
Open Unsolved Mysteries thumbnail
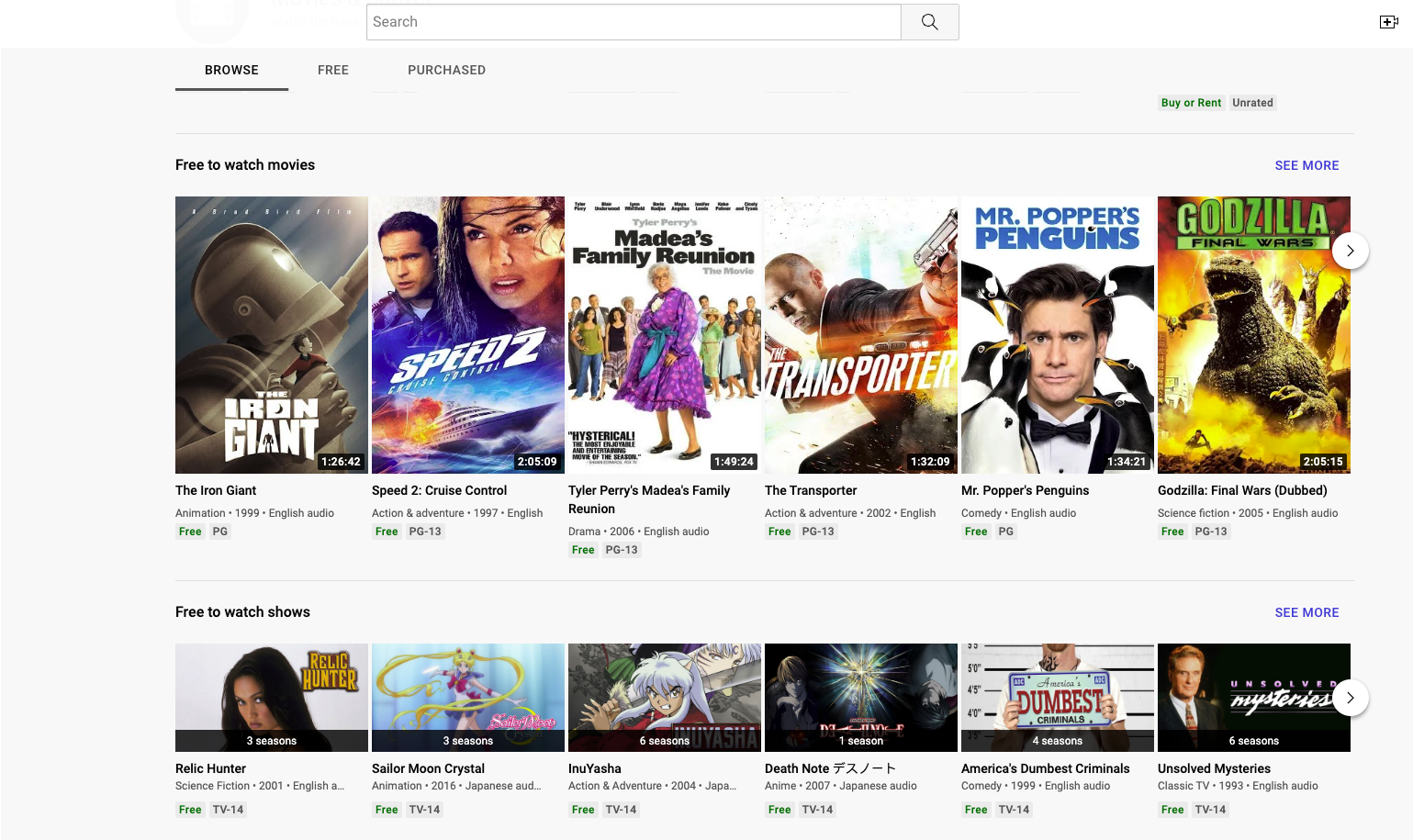pyautogui.click(x=1254, y=698)
